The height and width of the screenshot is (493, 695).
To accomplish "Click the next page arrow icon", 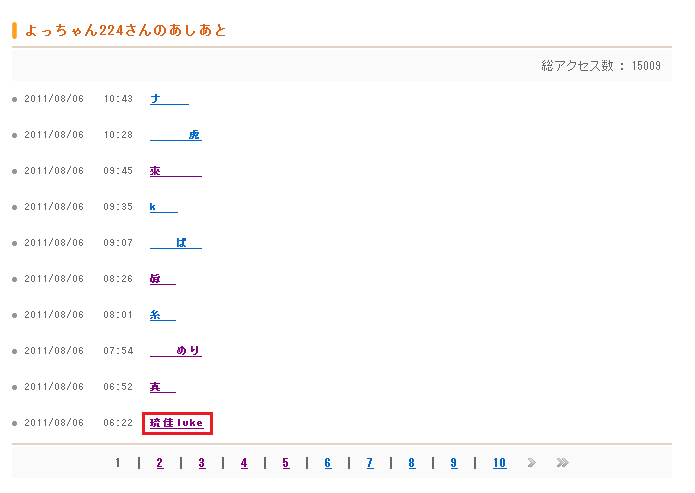I will 532,463.
